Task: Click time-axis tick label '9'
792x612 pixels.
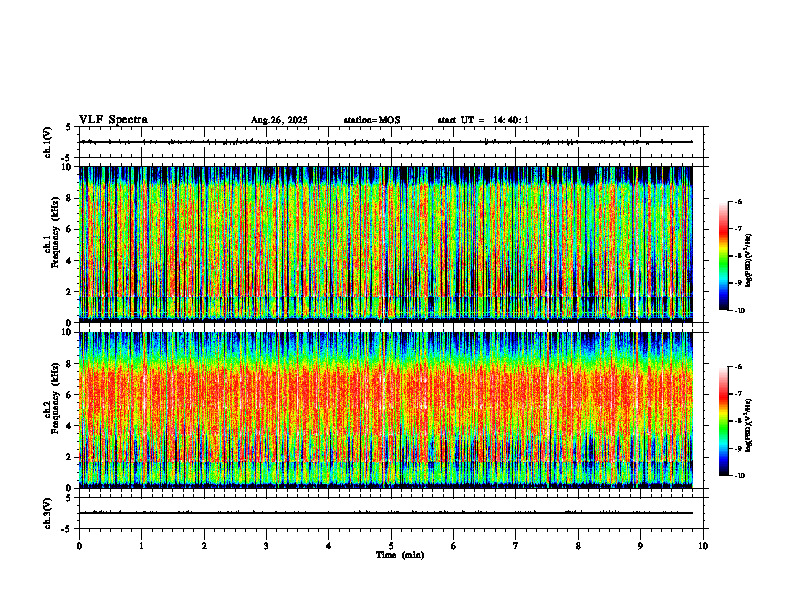Action: pyautogui.click(x=640, y=546)
